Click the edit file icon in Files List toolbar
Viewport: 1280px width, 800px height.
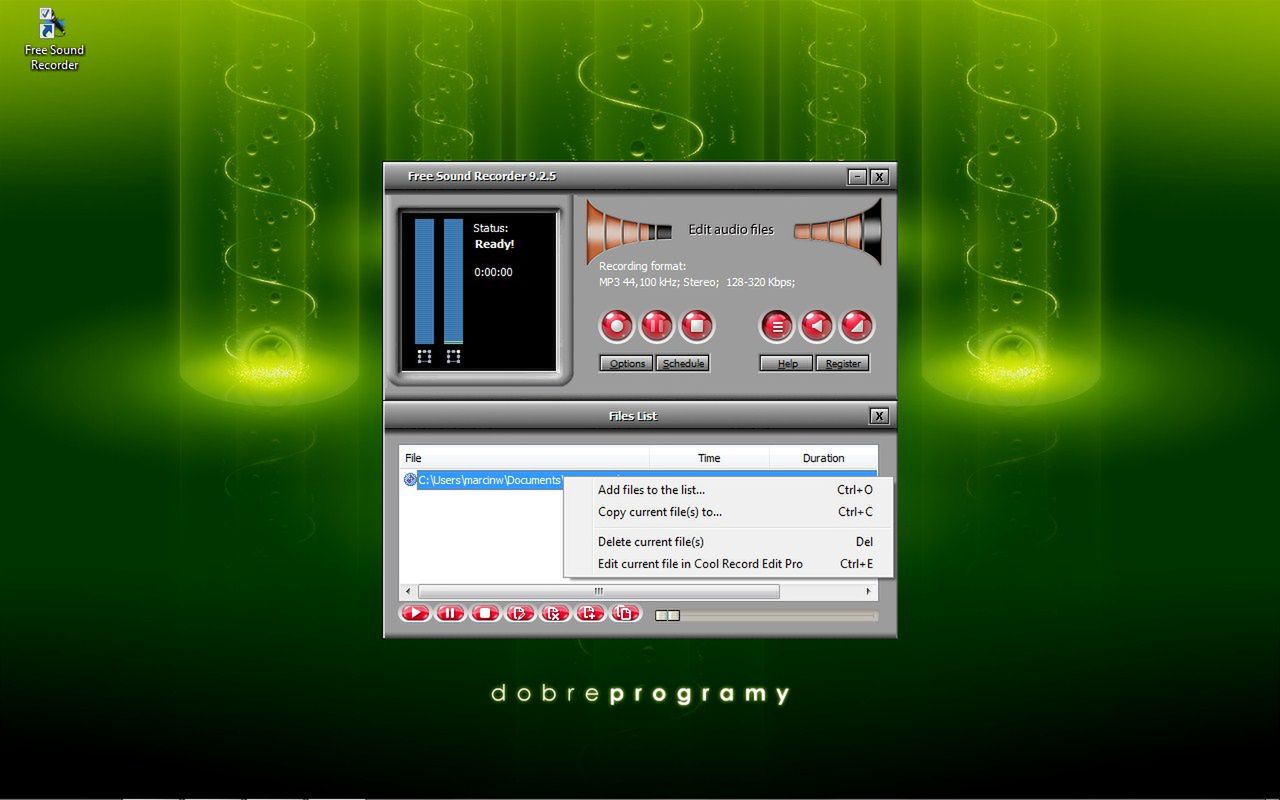pos(520,613)
